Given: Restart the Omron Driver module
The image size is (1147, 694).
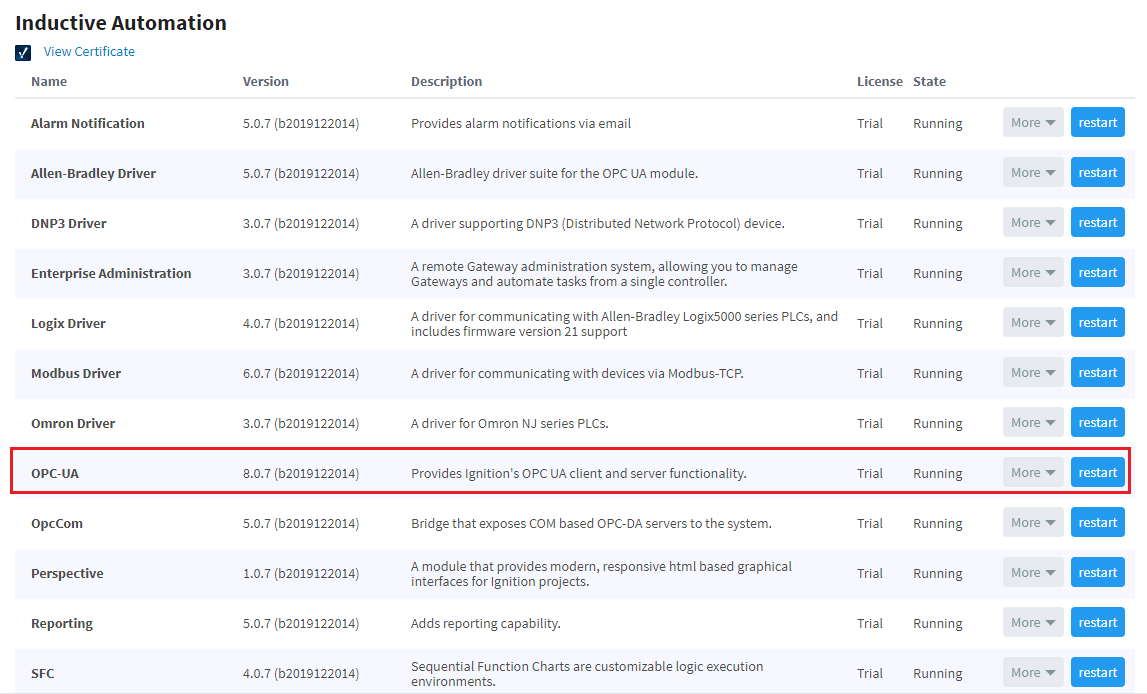Looking at the screenshot, I should pos(1097,423).
